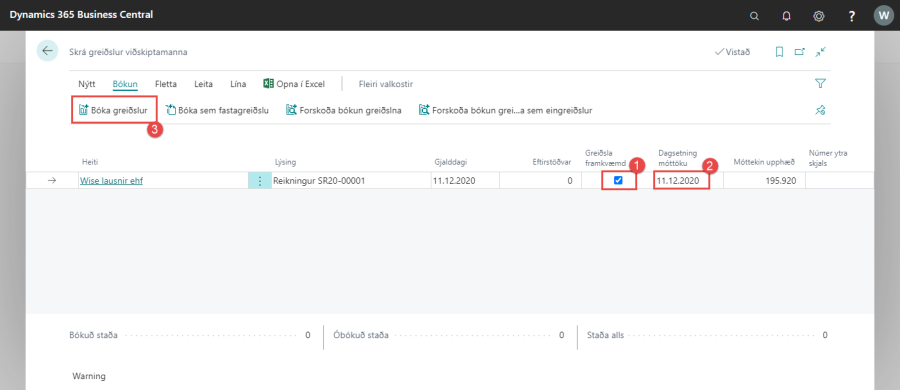Screen dimensions: 900x390
Task: Toggle the filter pane funnel icon
Action: point(820,84)
